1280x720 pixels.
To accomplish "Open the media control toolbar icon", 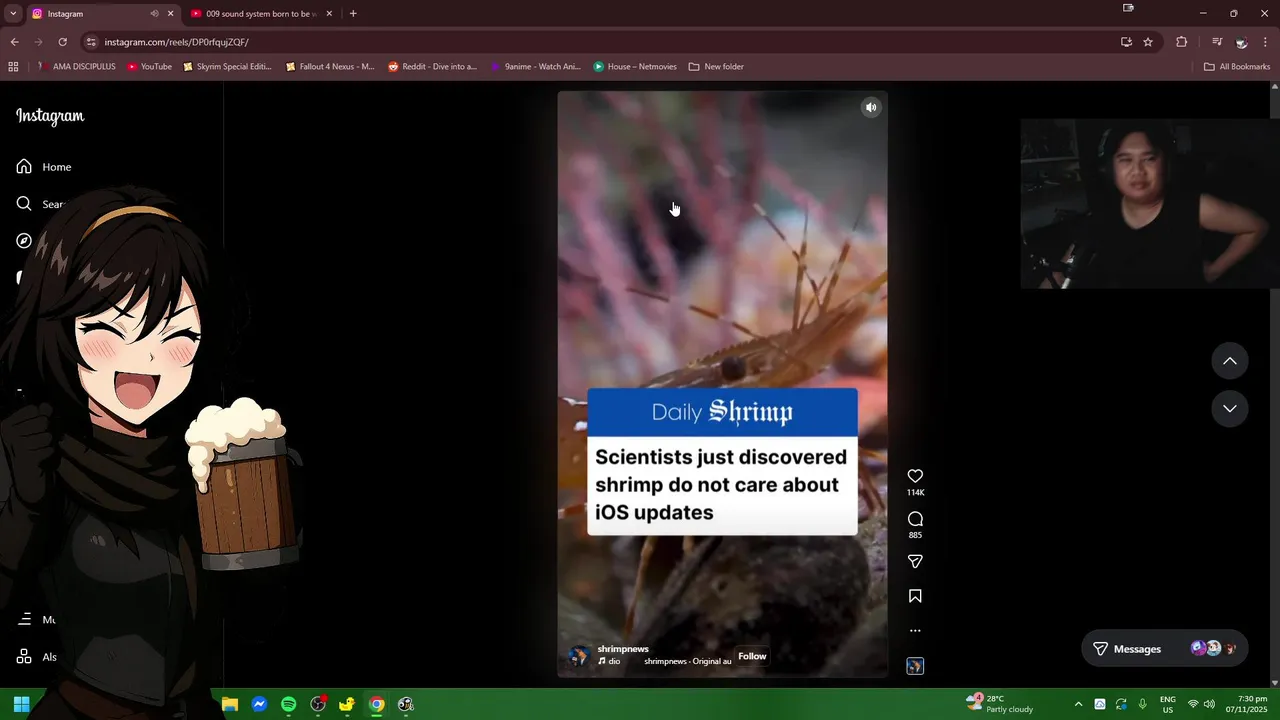I will (x=1217, y=42).
